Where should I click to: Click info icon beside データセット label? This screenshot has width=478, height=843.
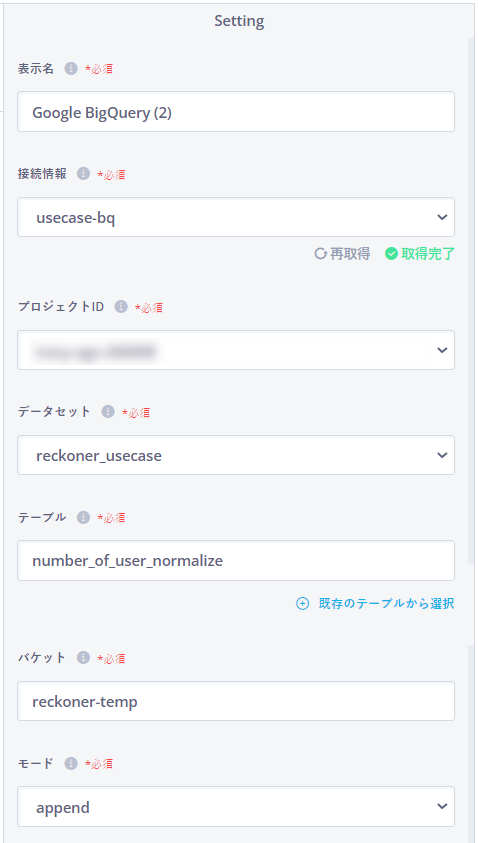click(x=108, y=412)
